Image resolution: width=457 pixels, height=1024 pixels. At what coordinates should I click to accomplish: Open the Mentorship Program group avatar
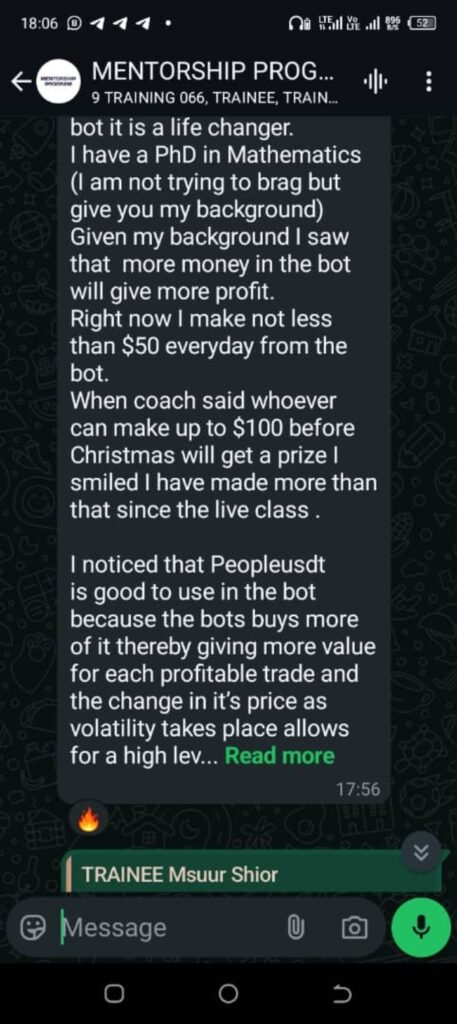click(58, 81)
